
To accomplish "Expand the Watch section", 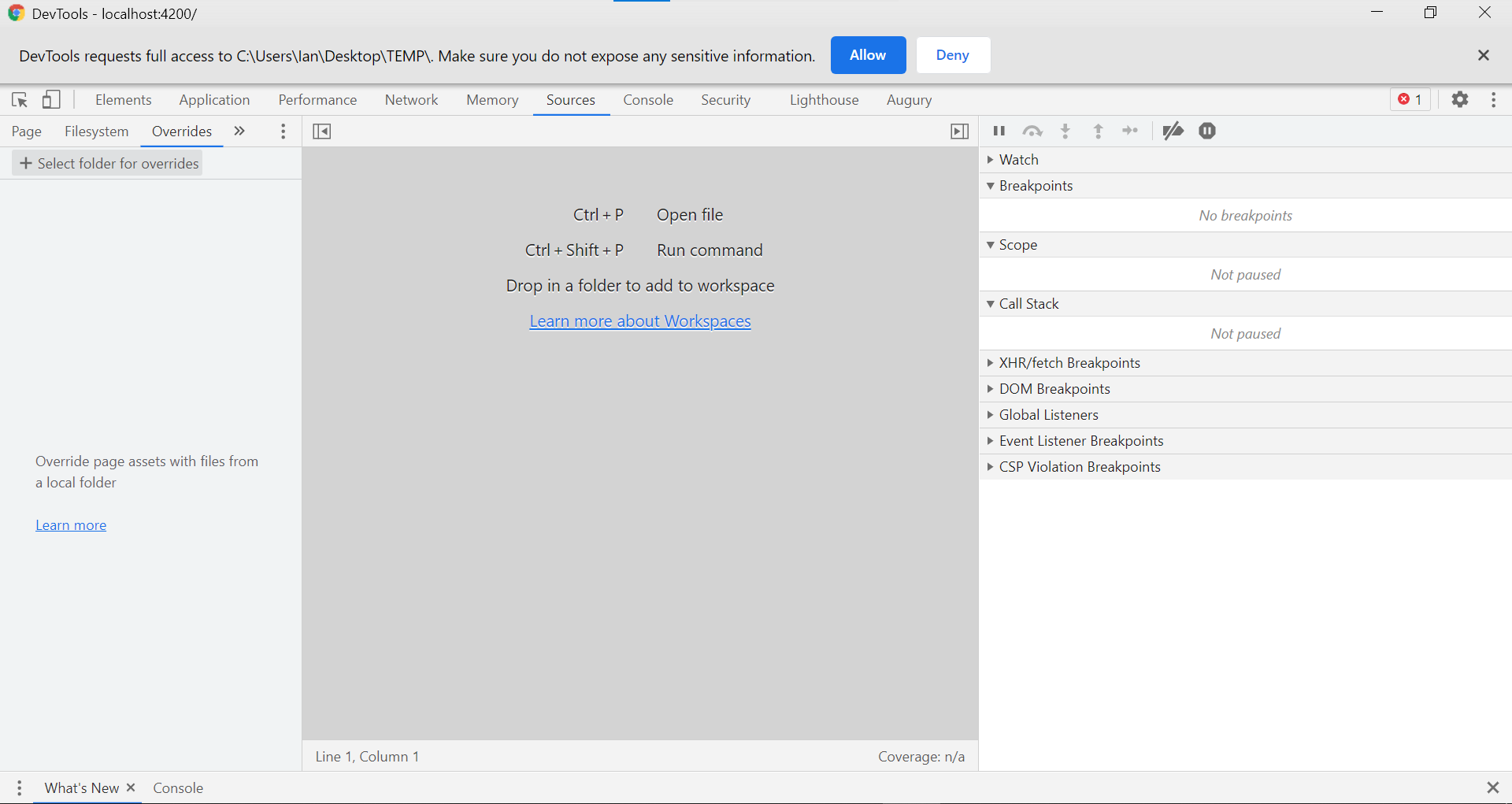I will click(1245, 160).
